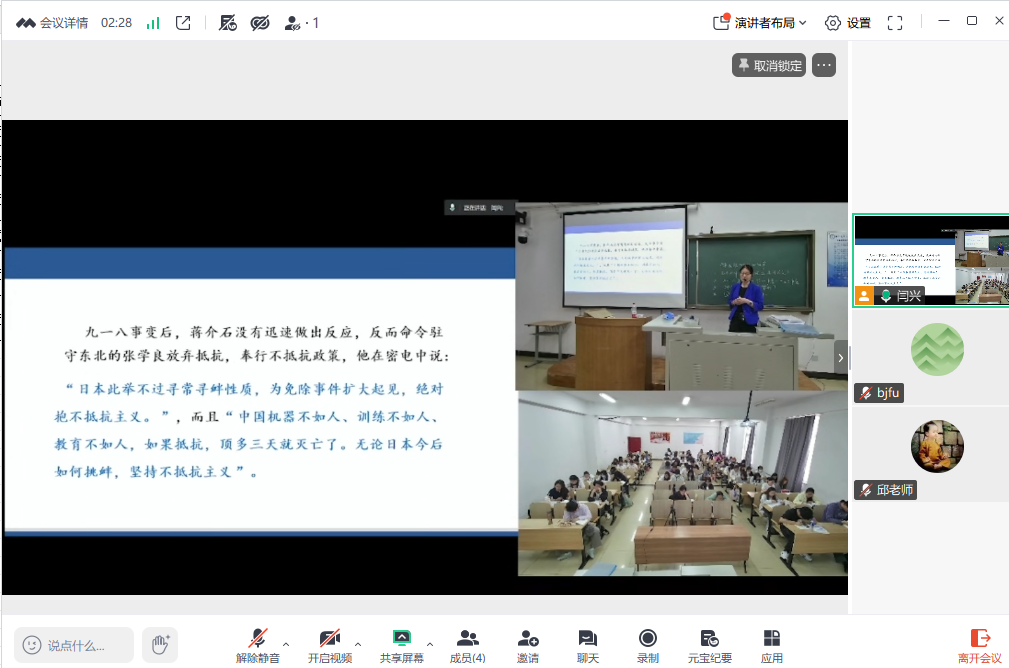Expand video options arrow beside 开启视频

pos(358,644)
